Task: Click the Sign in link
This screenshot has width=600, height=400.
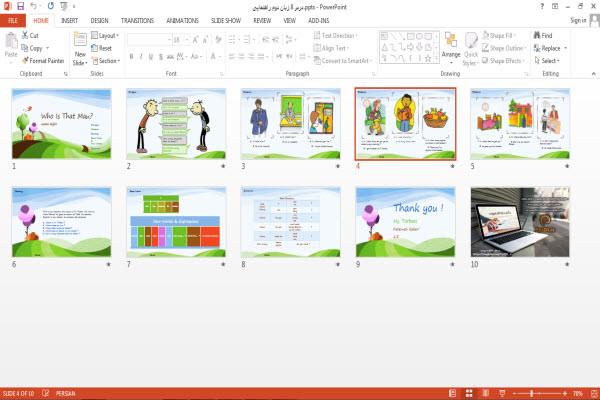Action: point(578,20)
